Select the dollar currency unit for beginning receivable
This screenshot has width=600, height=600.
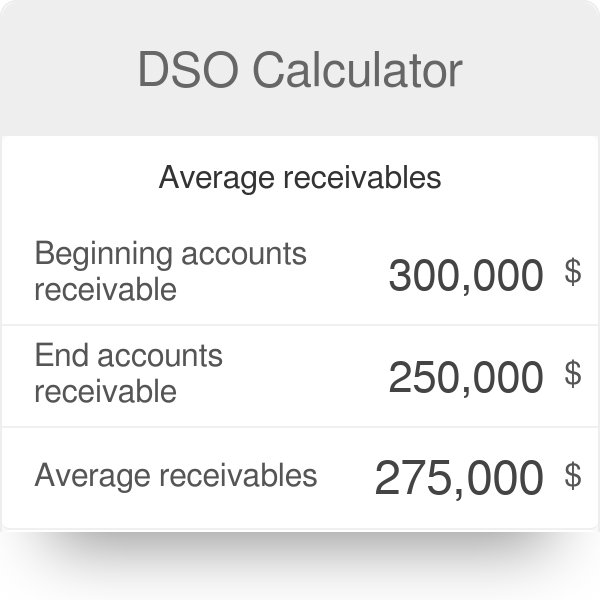pyautogui.click(x=573, y=272)
